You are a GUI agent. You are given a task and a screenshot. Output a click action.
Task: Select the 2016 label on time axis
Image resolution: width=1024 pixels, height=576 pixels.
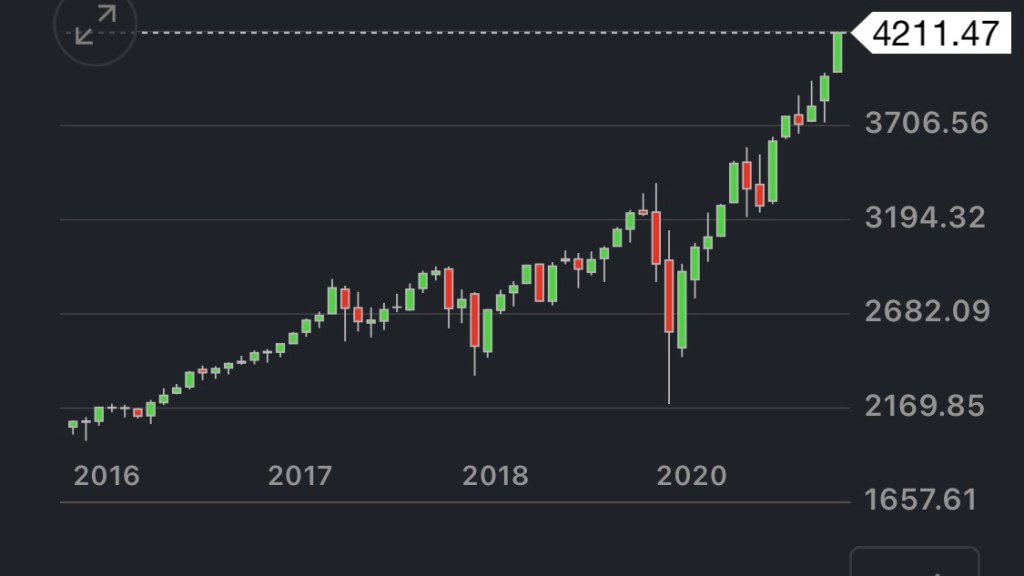[x=107, y=476]
